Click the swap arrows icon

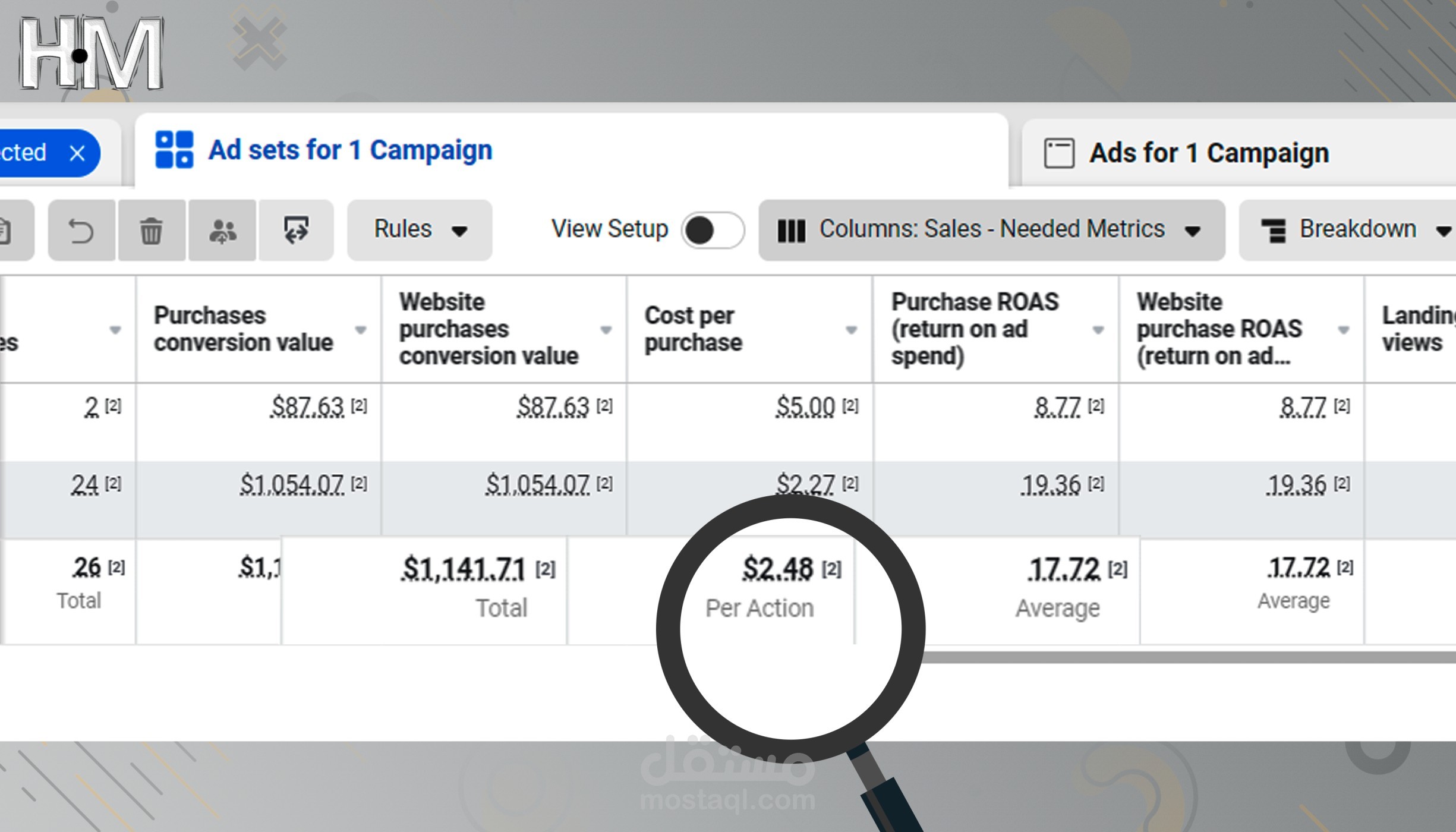tap(296, 231)
